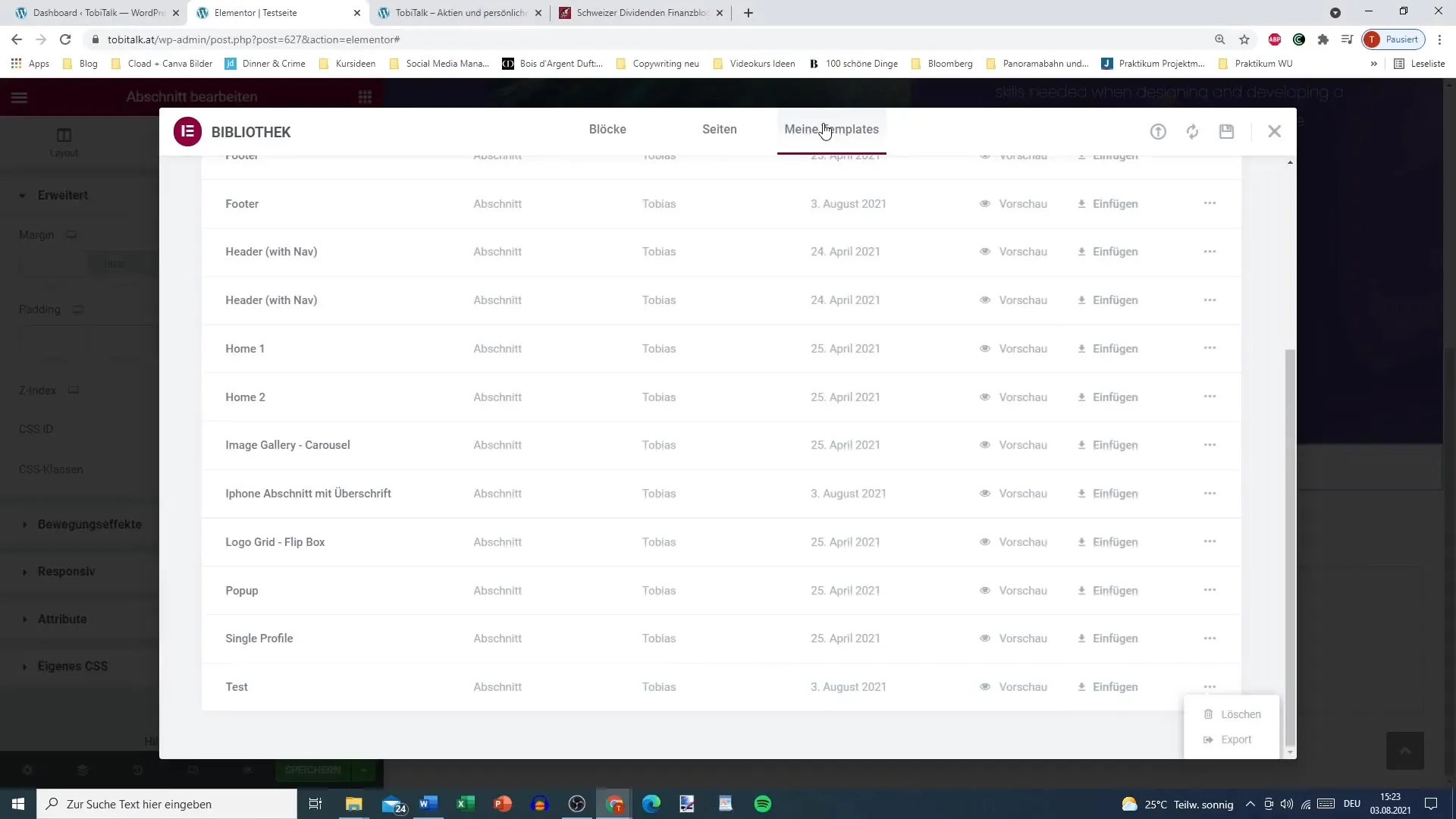Click the "Logo Grid - Flip Box" template name
The height and width of the screenshot is (819, 1456).
click(275, 542)
